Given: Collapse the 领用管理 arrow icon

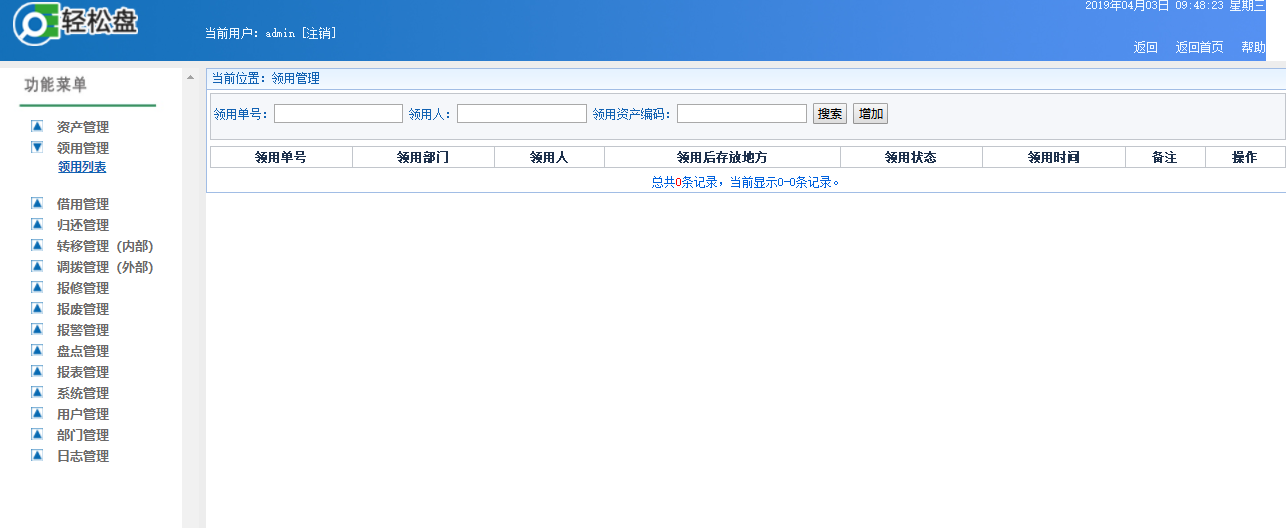Looking at the screenshot, I should 37,147.
